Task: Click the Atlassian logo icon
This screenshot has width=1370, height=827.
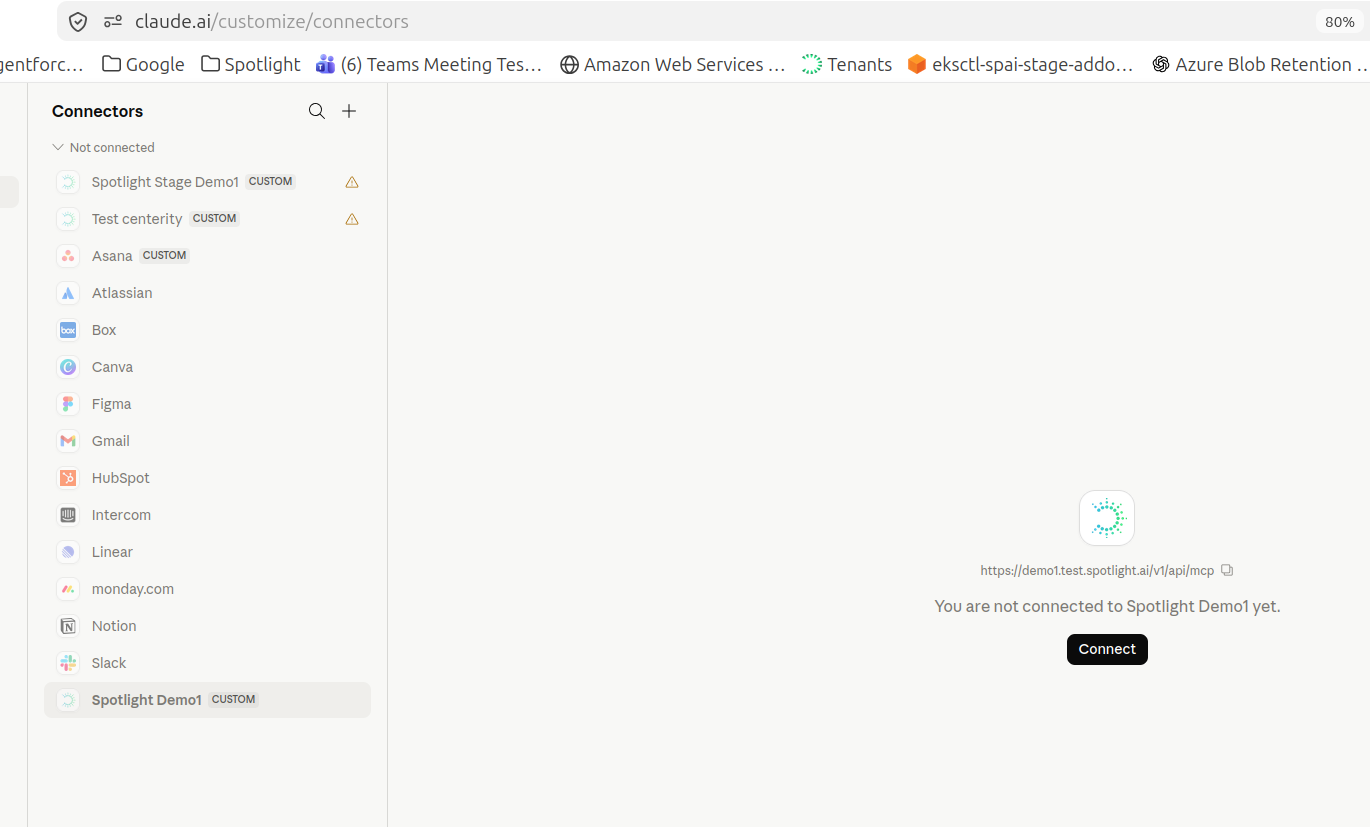Action: pyautogui.click(x=68, y=293)
